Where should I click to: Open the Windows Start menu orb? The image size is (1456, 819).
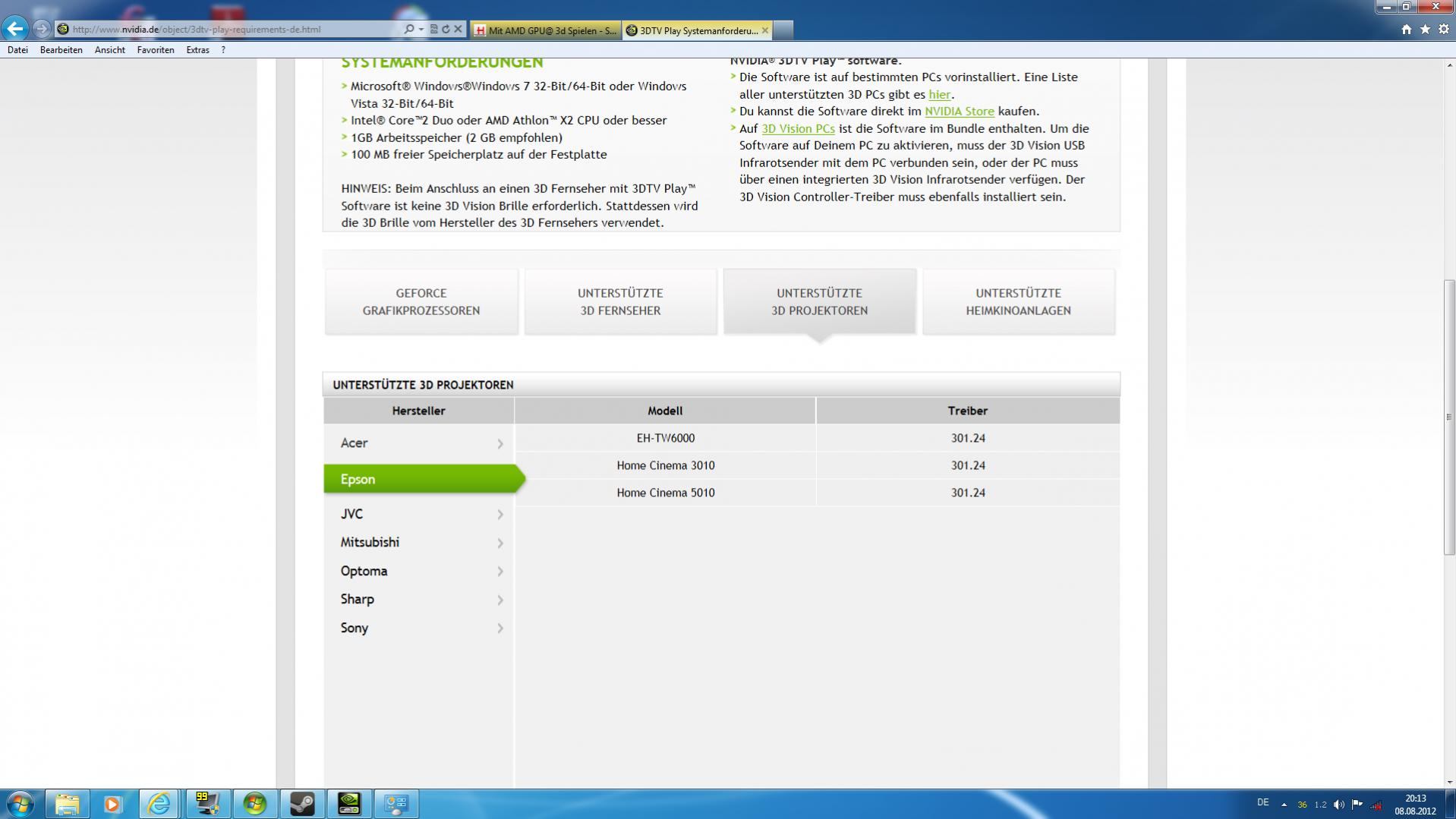tap(20, 804)
